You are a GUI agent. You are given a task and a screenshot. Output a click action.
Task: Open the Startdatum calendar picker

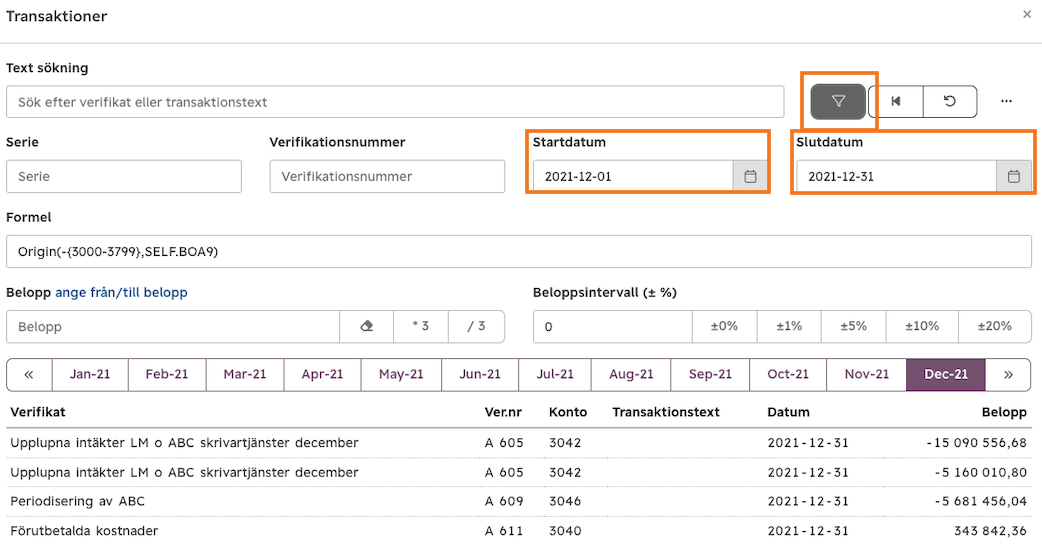pyautogui.click(x=750, y=177)
